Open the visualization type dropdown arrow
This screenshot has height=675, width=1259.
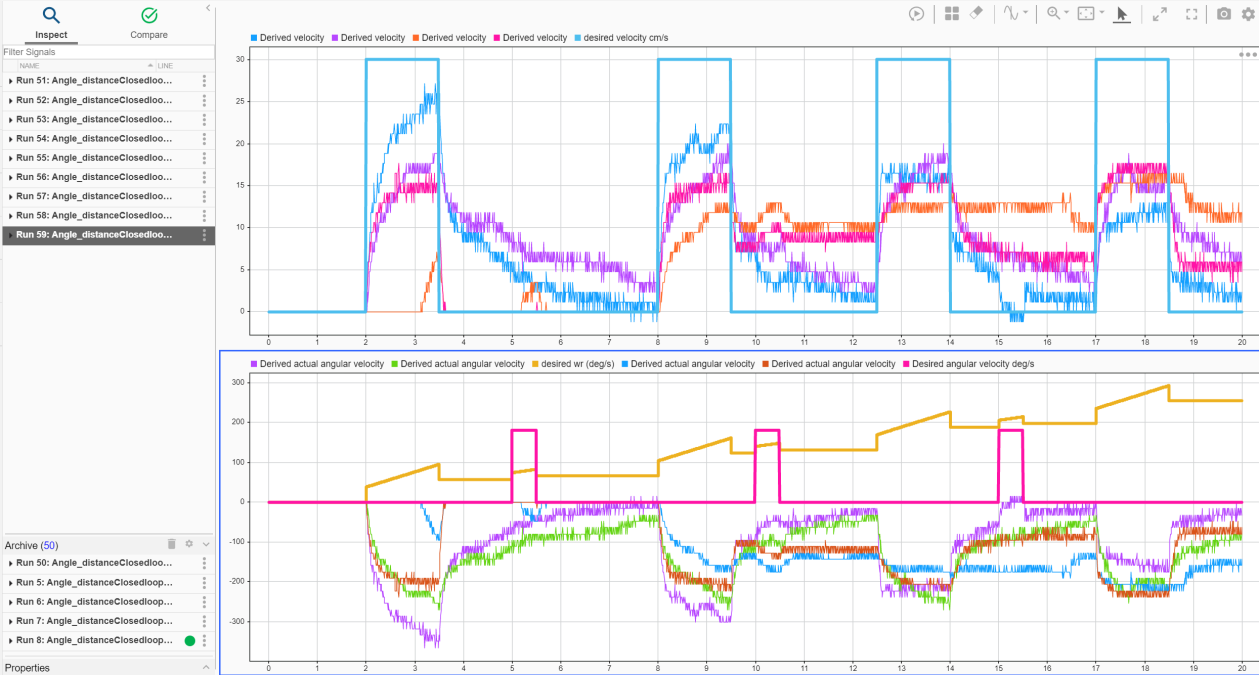click(x=1027, y=14)
